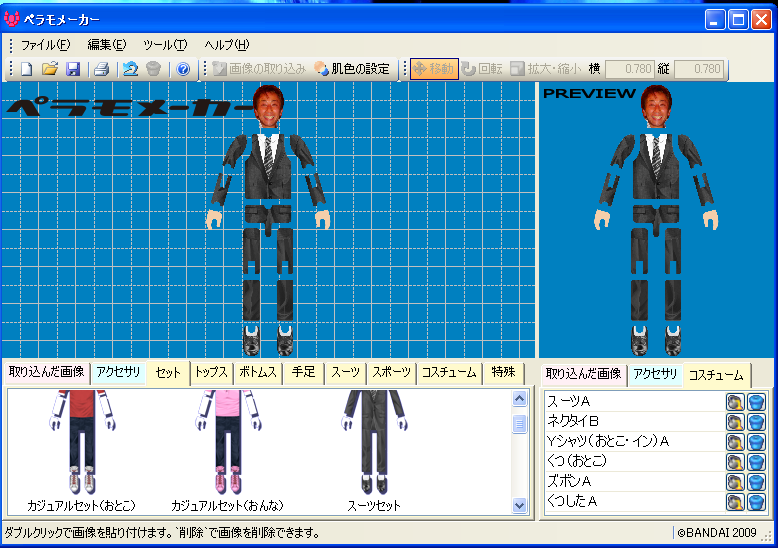Switch to left アクセサリ tab
This screenshot has width=778, height=548.
(x=118, y=372)
